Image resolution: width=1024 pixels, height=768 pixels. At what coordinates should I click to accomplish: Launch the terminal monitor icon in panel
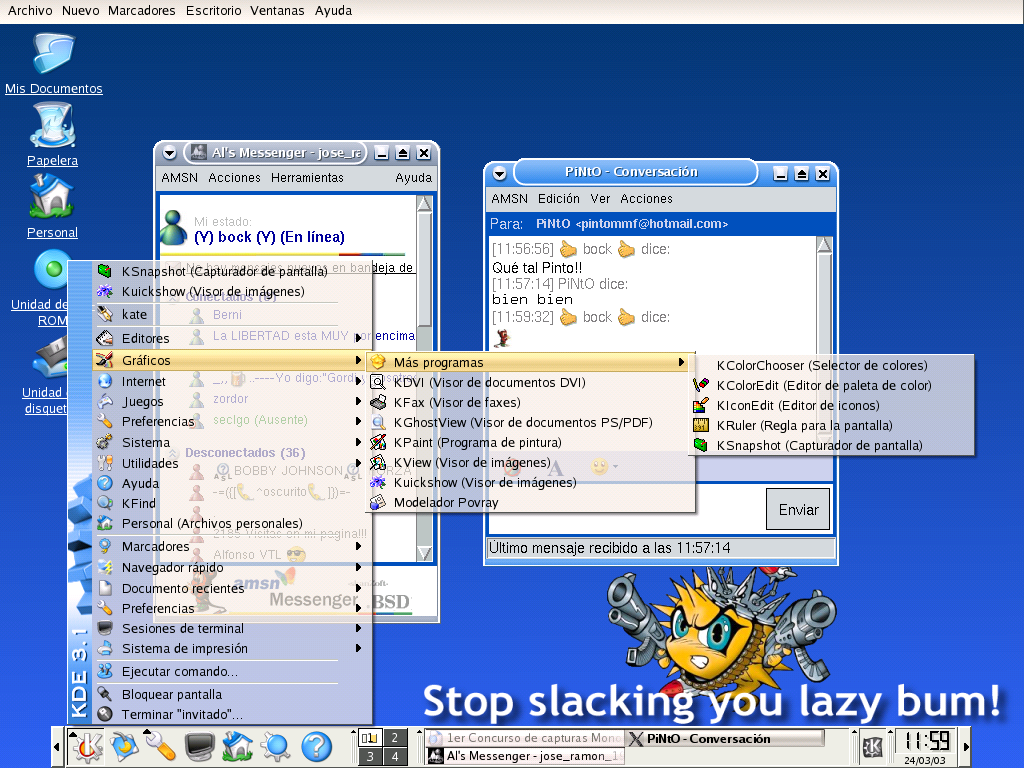(x=199, y=746)
